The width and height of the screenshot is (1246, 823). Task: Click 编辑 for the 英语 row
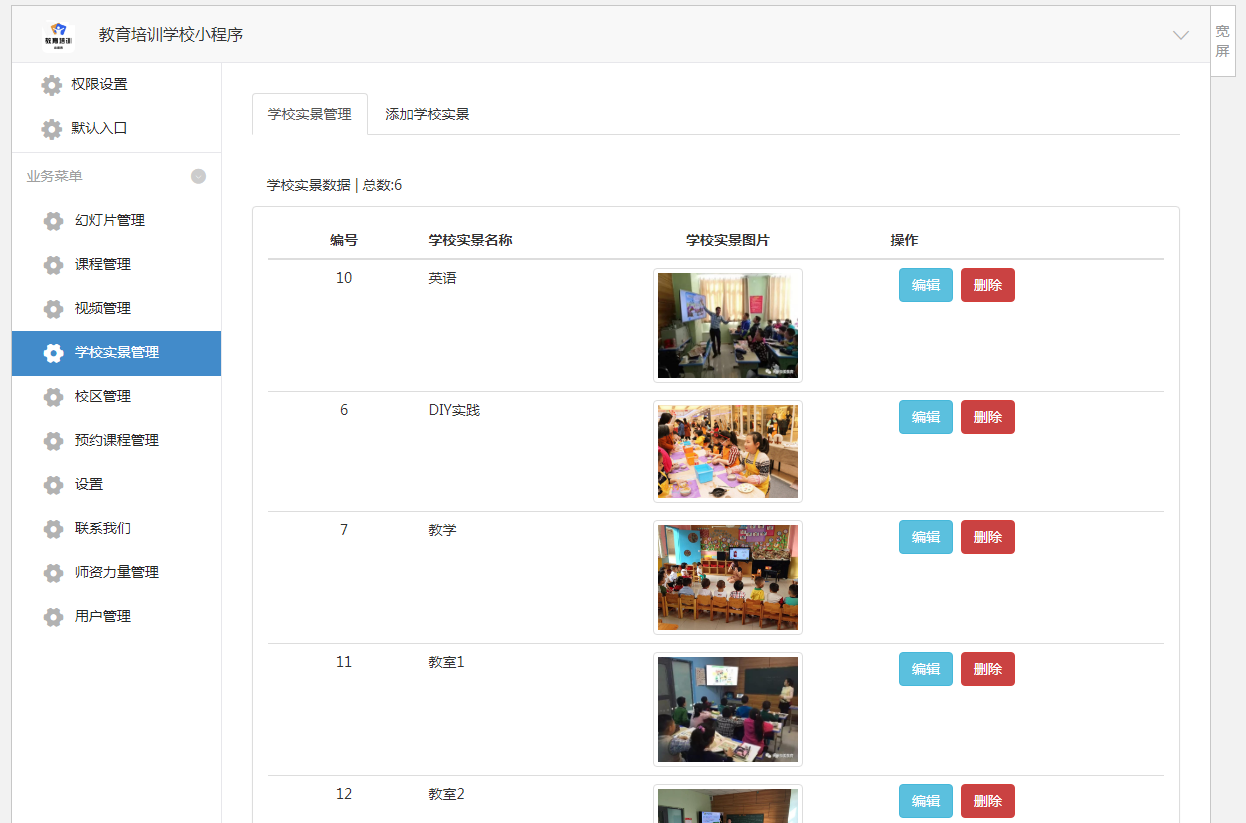coord(926,285)
